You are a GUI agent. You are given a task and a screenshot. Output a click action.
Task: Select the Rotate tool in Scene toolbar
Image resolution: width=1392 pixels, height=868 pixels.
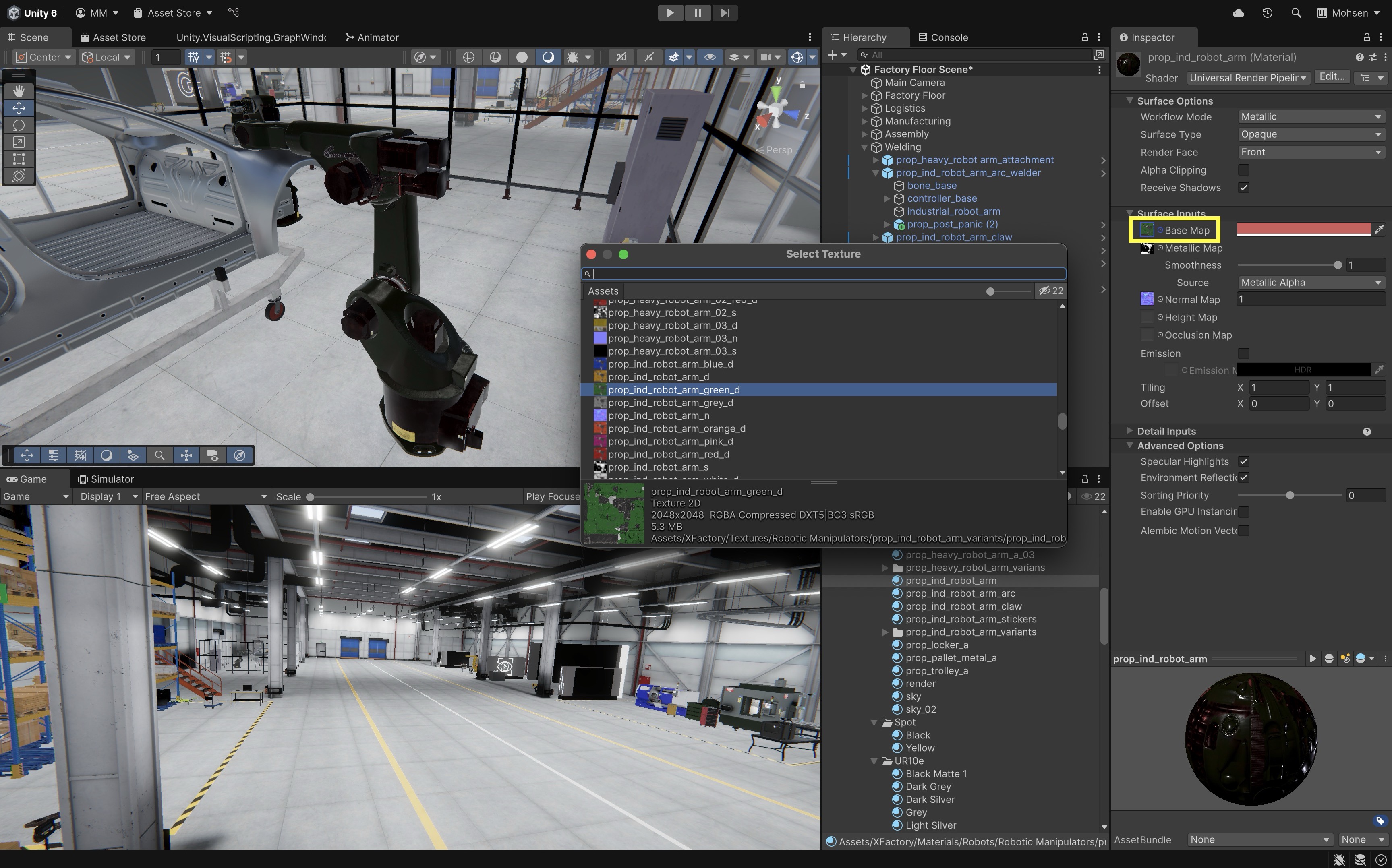[x=19, y=125]
